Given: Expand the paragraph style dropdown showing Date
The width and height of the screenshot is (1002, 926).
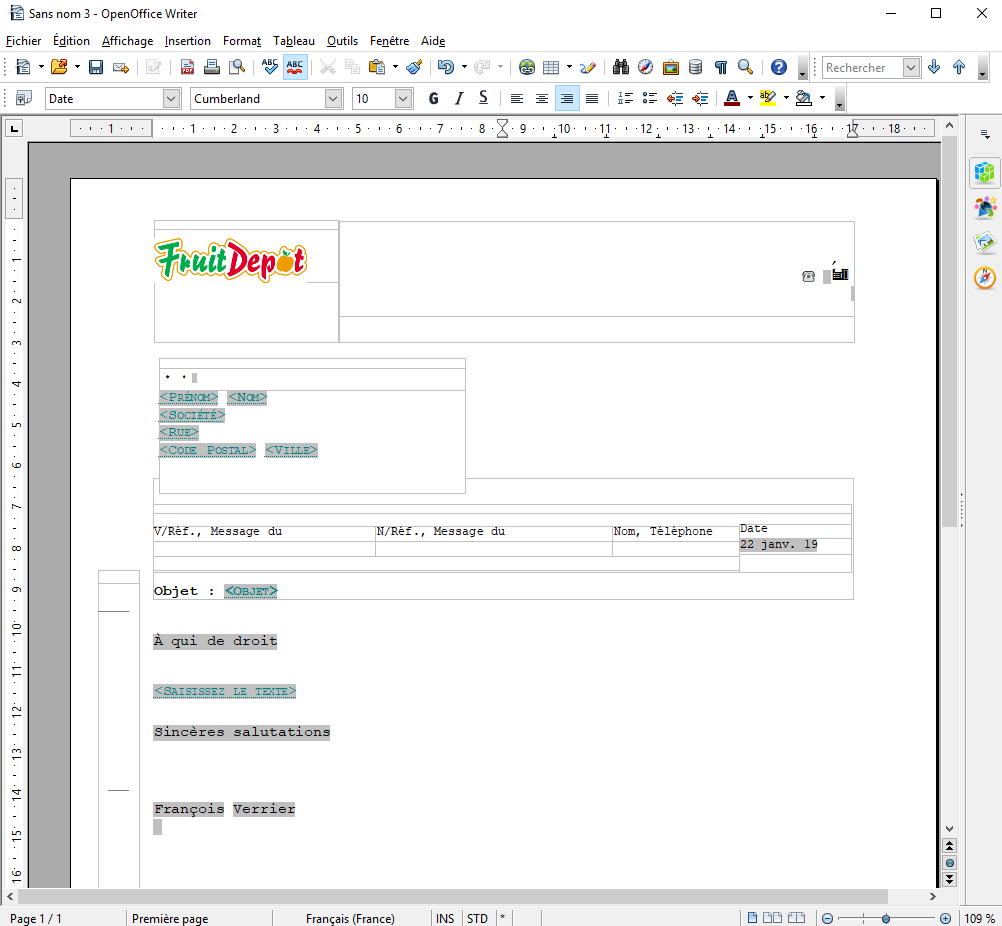Looking at the screenshot, I should point(170,98).
